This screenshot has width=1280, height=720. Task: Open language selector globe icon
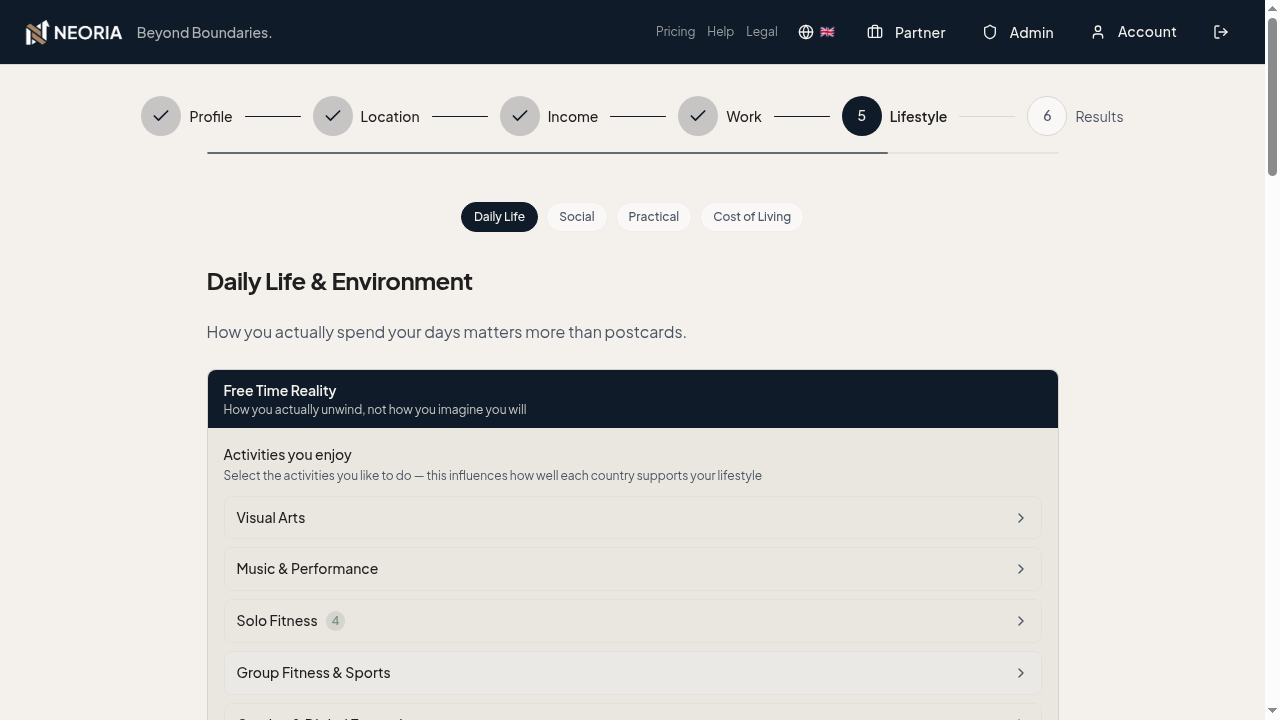[806, 32]
